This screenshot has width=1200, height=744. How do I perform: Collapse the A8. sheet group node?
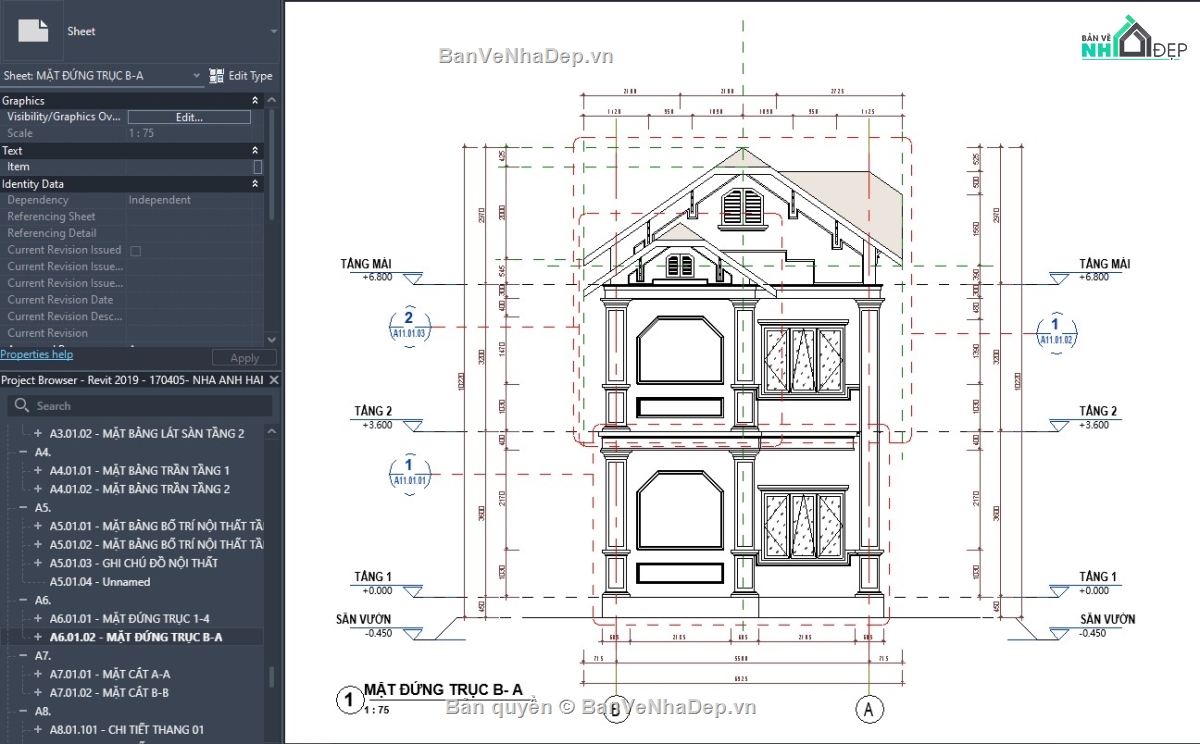23,711
